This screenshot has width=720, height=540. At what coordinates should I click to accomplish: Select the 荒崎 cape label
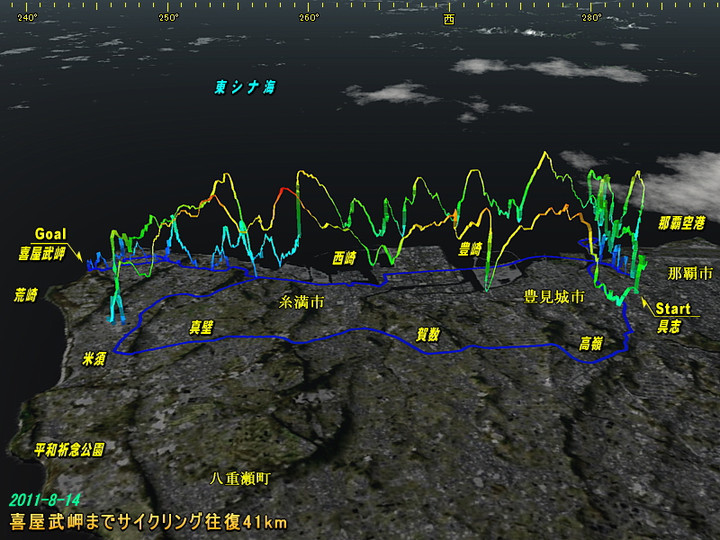[26, 295]
